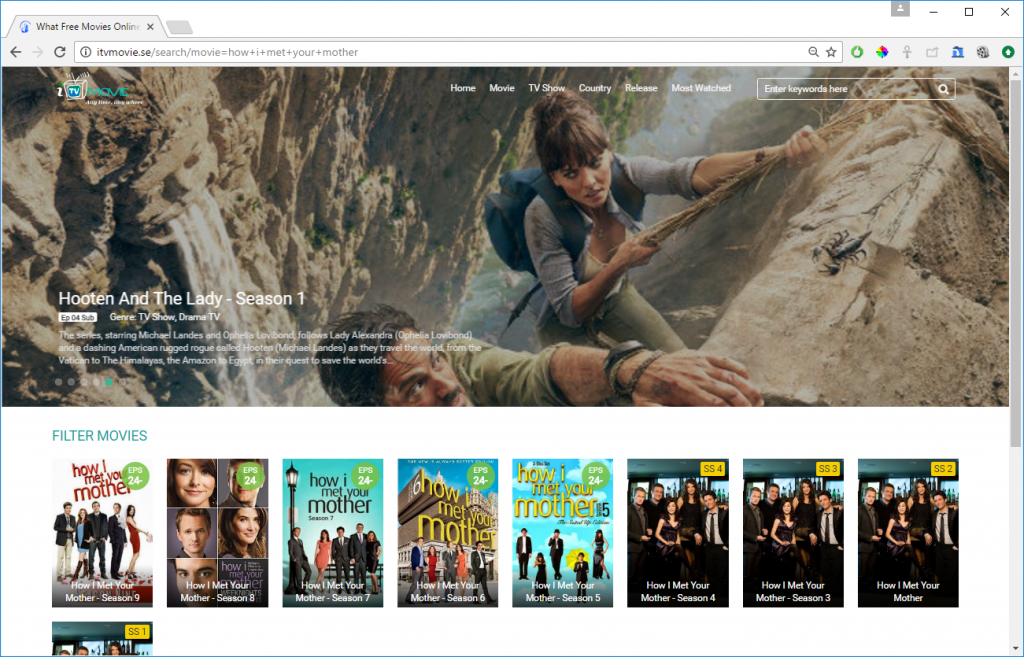1024x657 pixels.
Task: Expand the Release menu
Action: [641, 88]
